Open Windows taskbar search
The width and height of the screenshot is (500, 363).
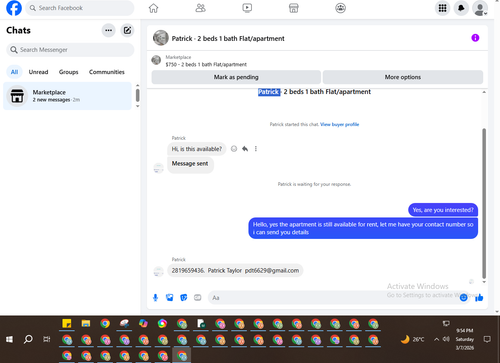pos(28,339)
